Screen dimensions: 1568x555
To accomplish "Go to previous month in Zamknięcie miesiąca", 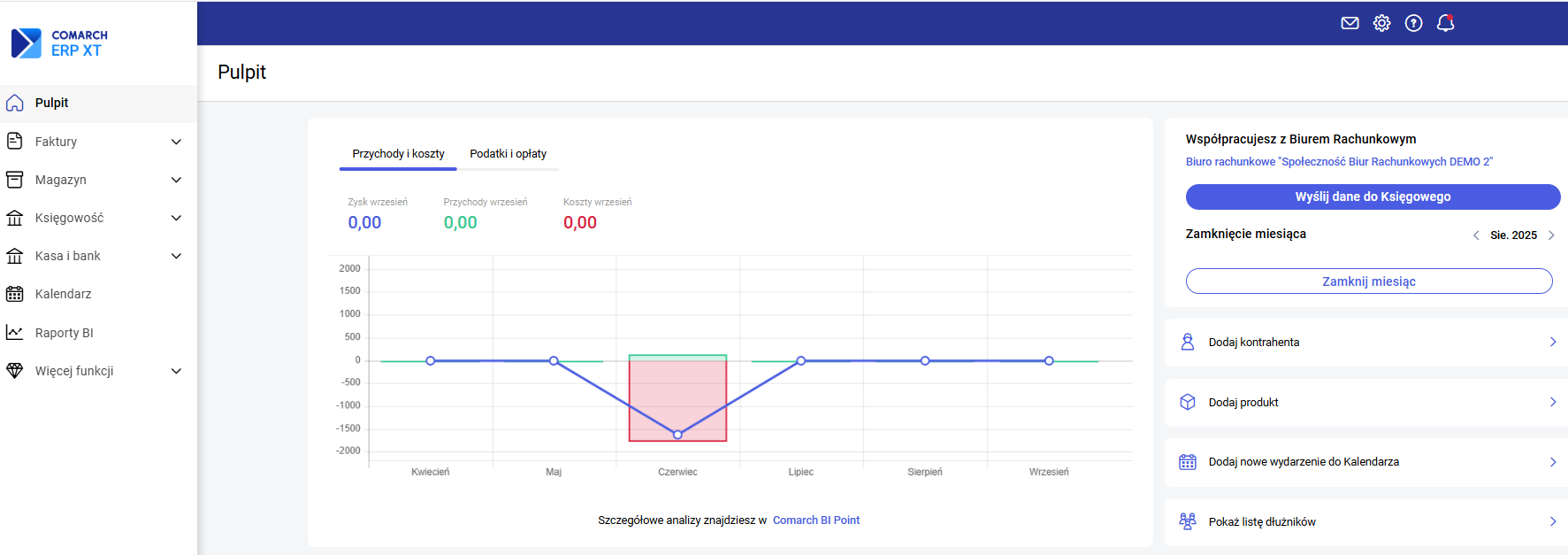I will coord(1476,235).
